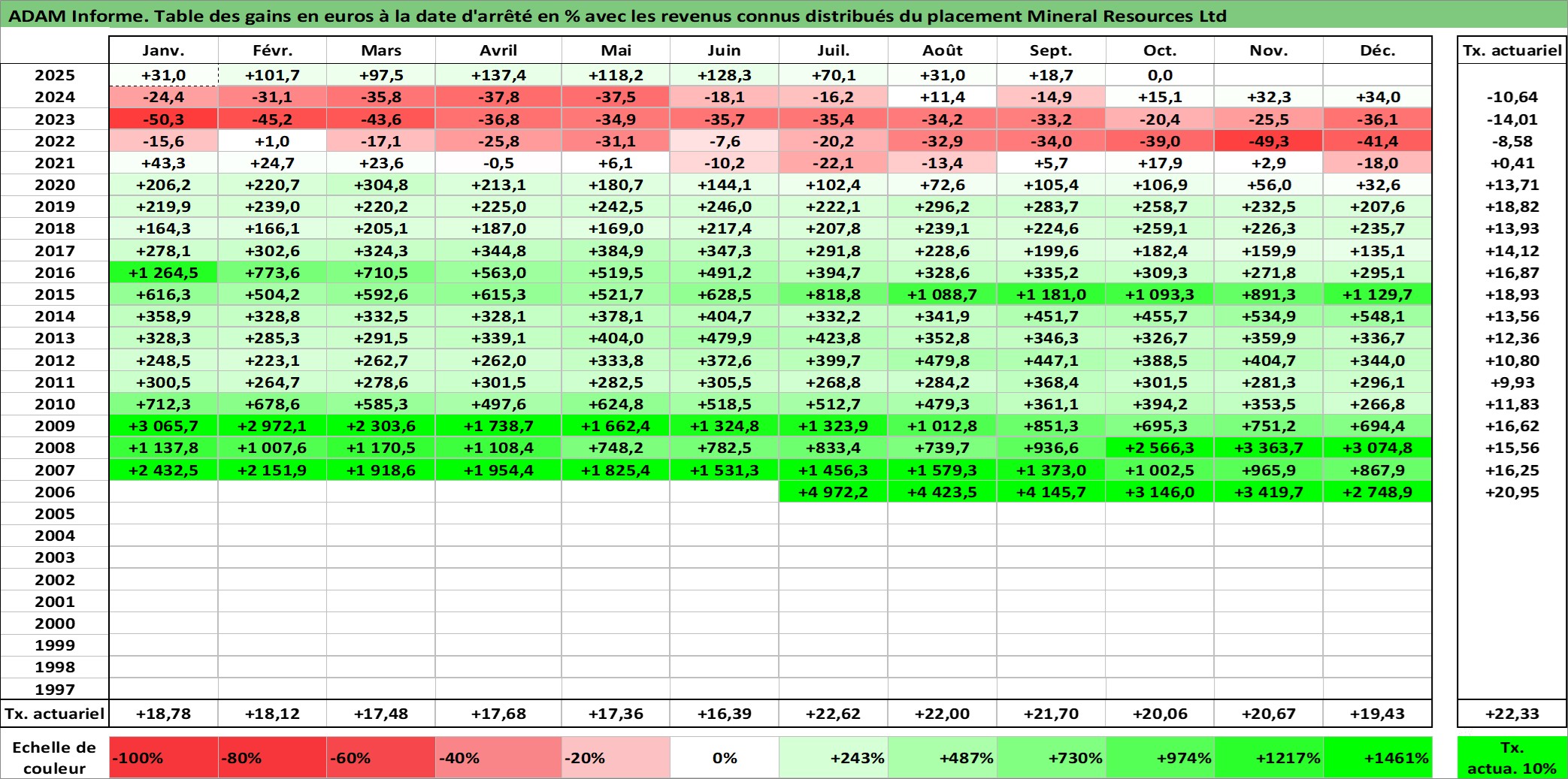The height and width of the screenshot is (779, 1568).
Task: Select the cell value +1 129,7
Action: click(1377, 294)
